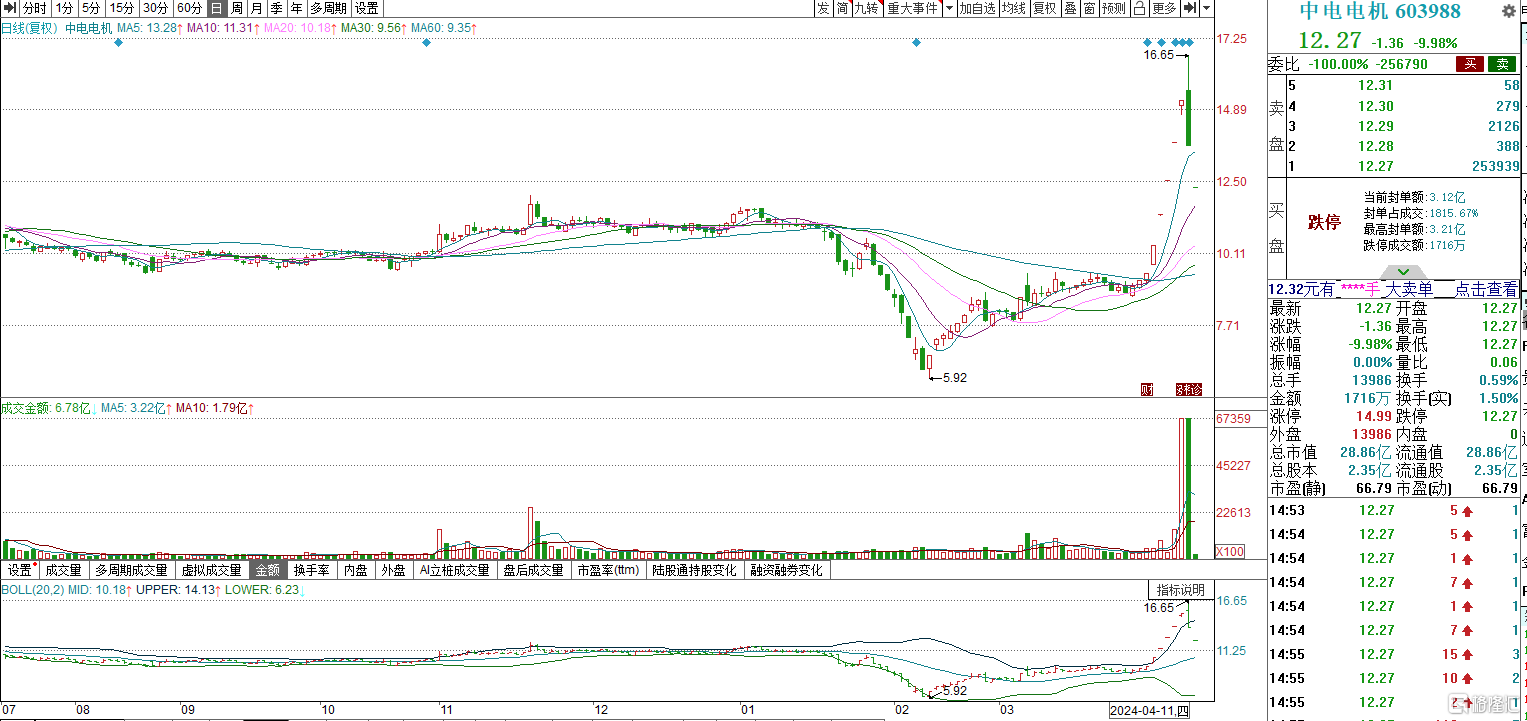Viewport: 1527px width, 721px height.
Task: Select 金额 indicator tab
Action: tap(268, 570)
